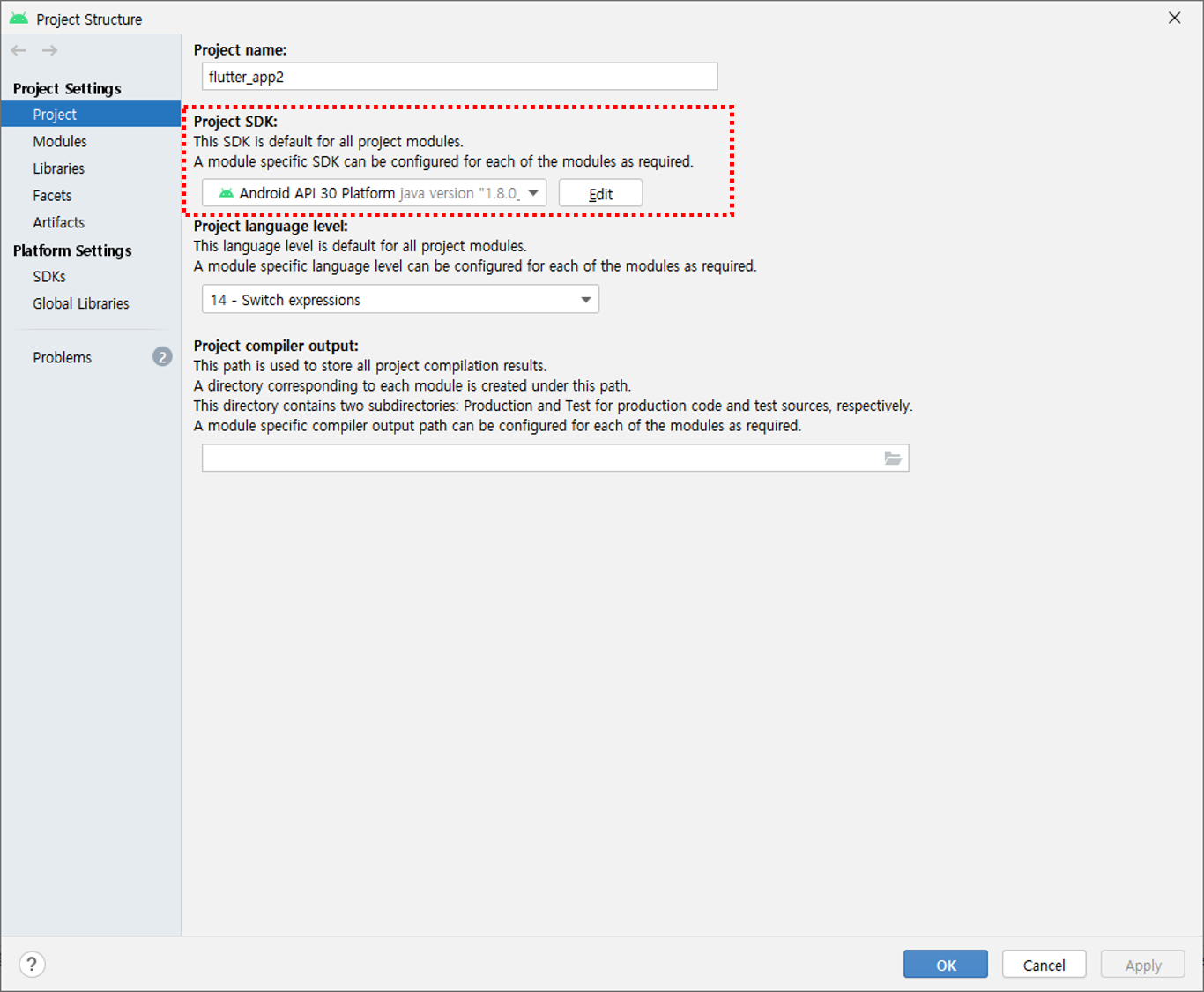Viewport: 1204px width, 992px height.
Task: Click the Project SDK label
Action: (x=235, y=122)
